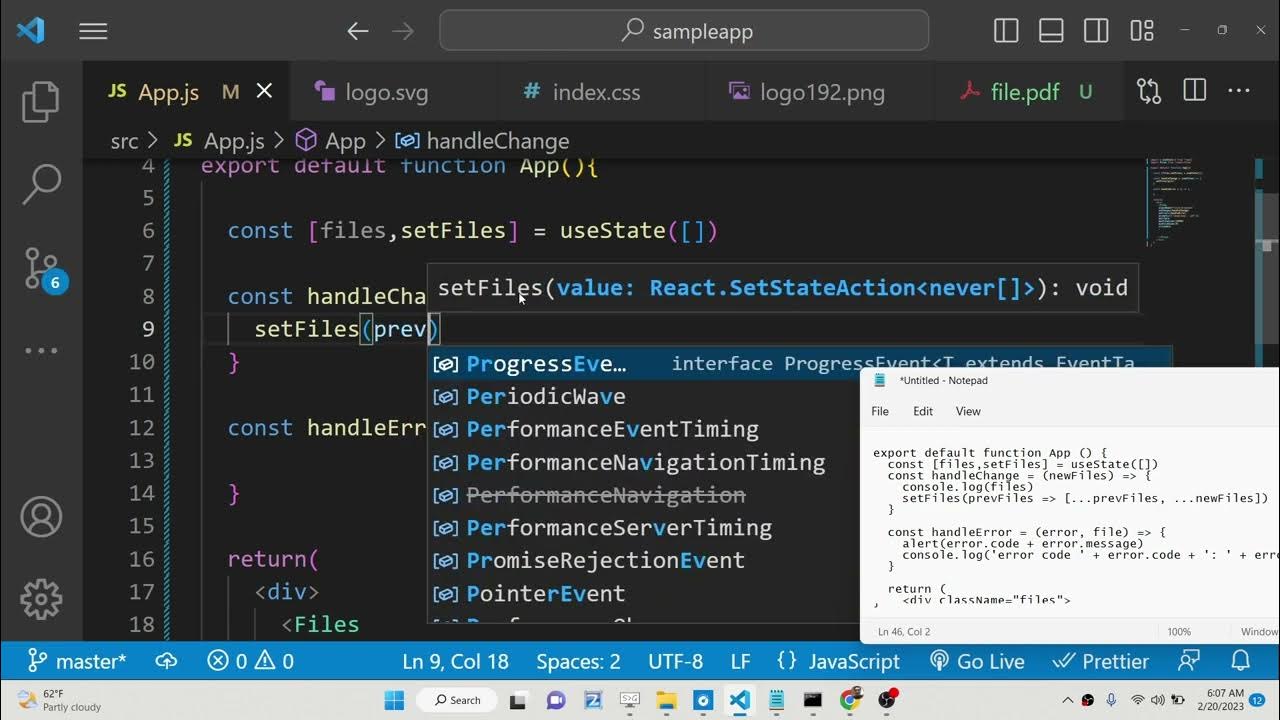Viewport: 1280px width, 720px height.
Task: Open the Manage gear icon
Action: [41, 599]
